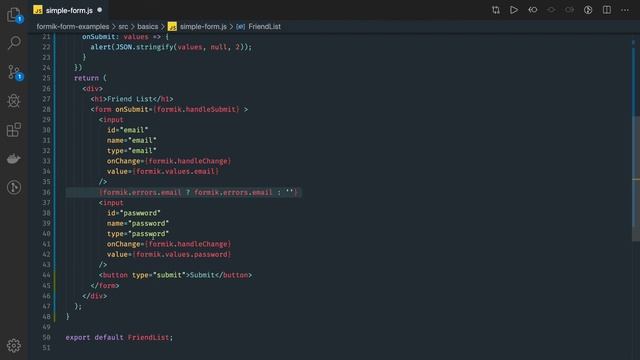Viewport: 640px width, 360px height.
Task: Close the unsaved simple-form.js tab dot
Action: pos(100,10)
